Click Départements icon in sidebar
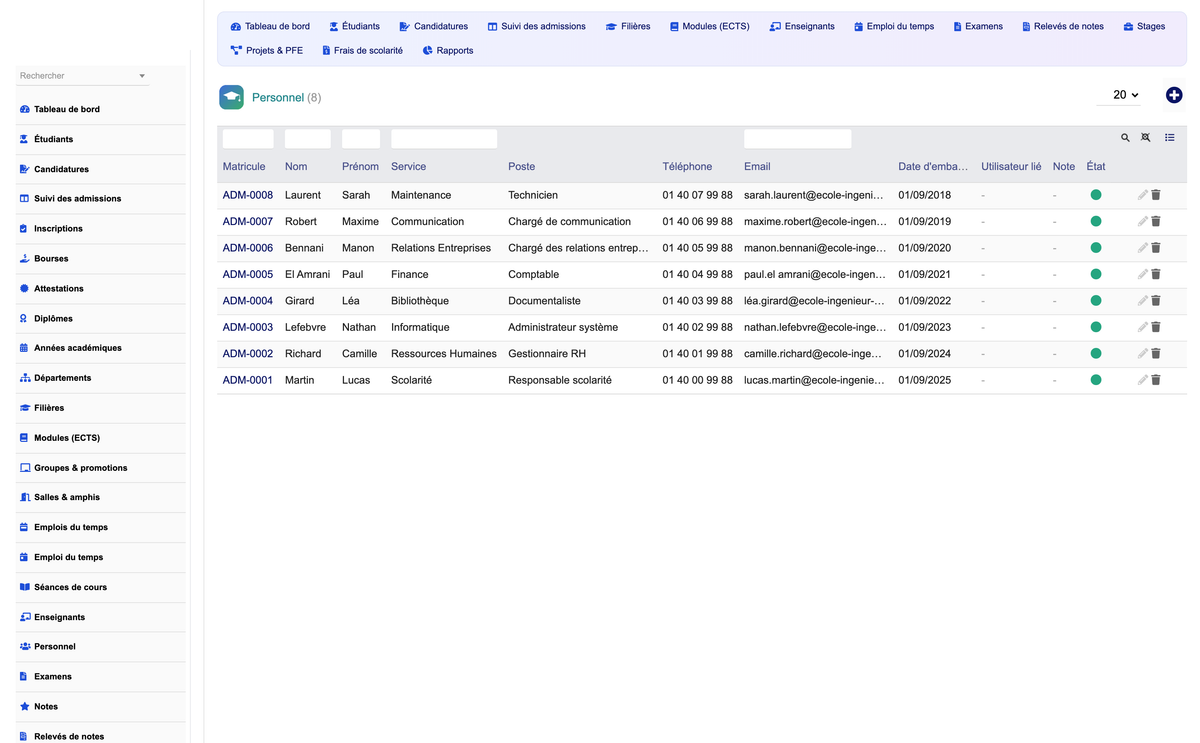Screen dimensions: 1200x743 pyautogui.click(x=25, y=378)
